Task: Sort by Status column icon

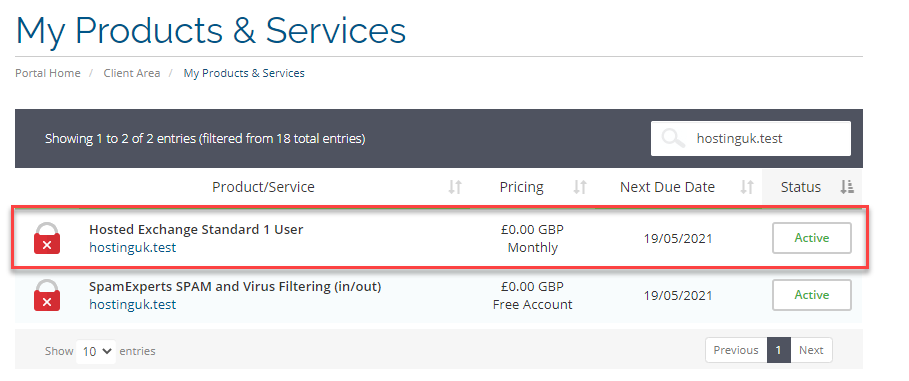Action: click(x=847, y=187)
